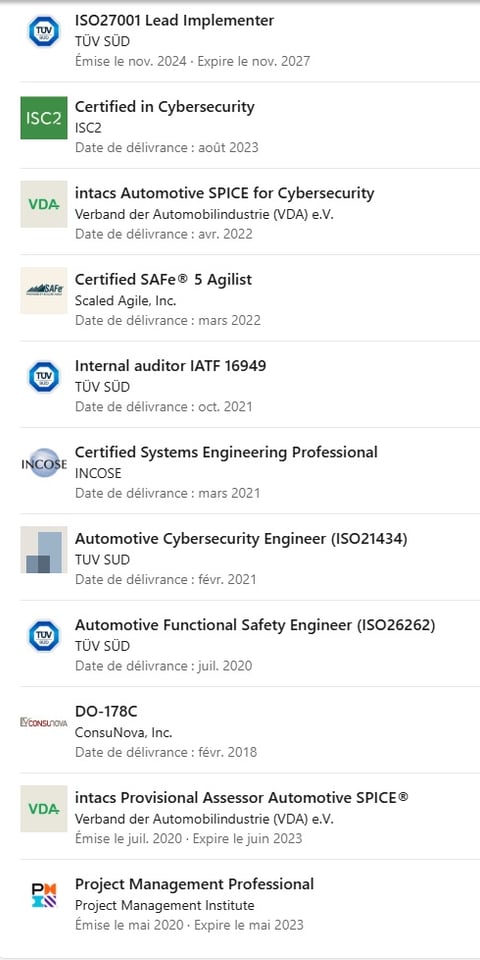Open Certified in Cybersecurity title
480x960 pixels.
pyautogui.click(x=165, y=107)
